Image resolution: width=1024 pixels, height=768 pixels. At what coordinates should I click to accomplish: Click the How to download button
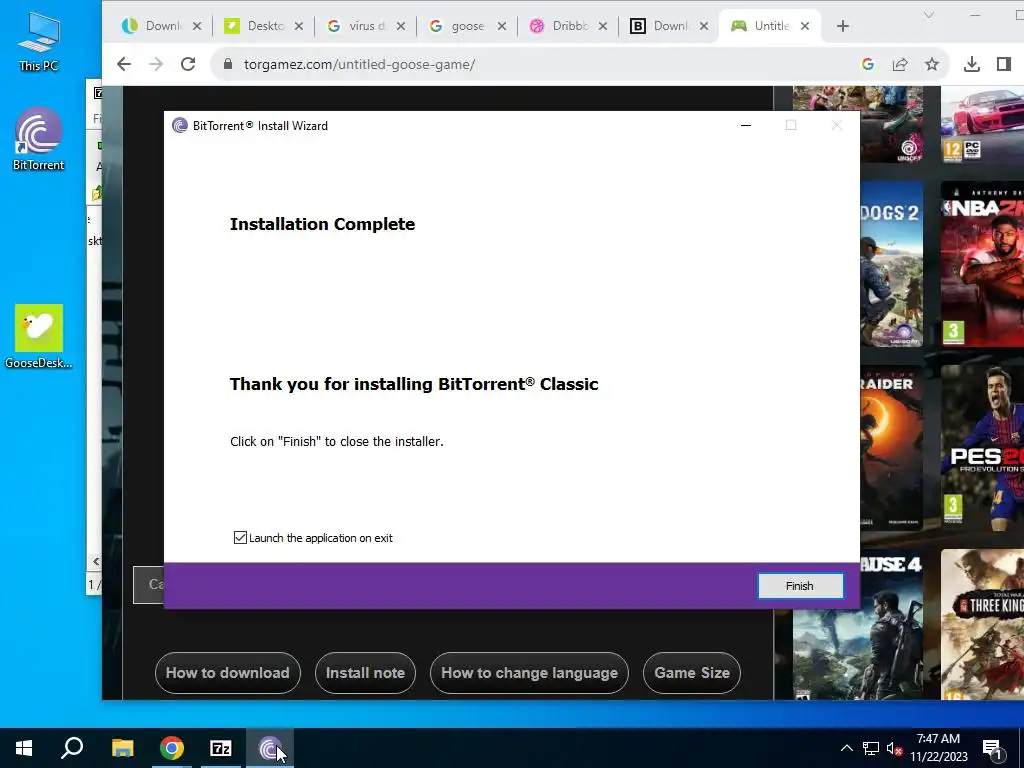click(x=227, y=673)
